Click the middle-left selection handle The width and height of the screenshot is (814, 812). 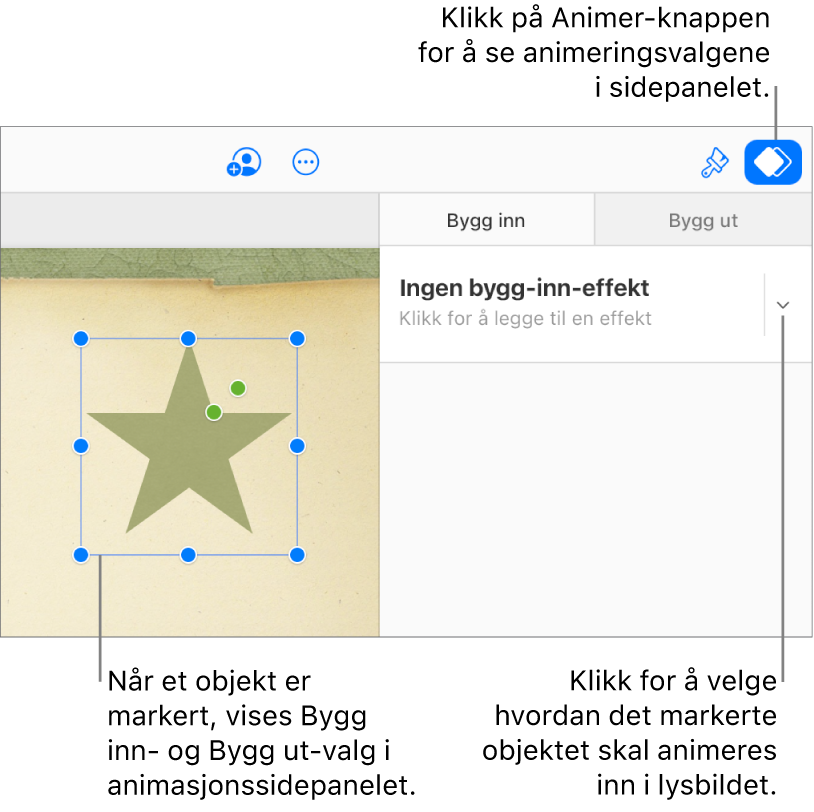click(x=82, y=446)
